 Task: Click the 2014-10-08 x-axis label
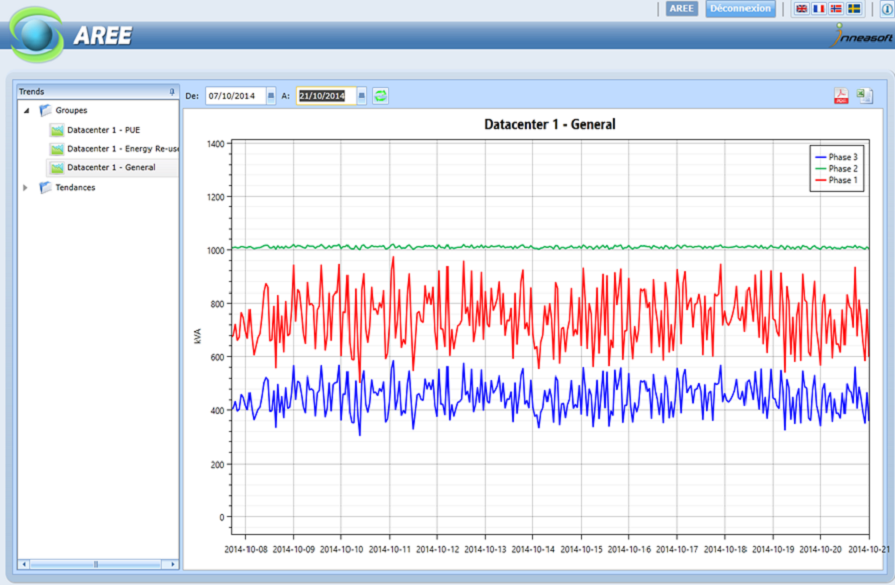point(246,550)
